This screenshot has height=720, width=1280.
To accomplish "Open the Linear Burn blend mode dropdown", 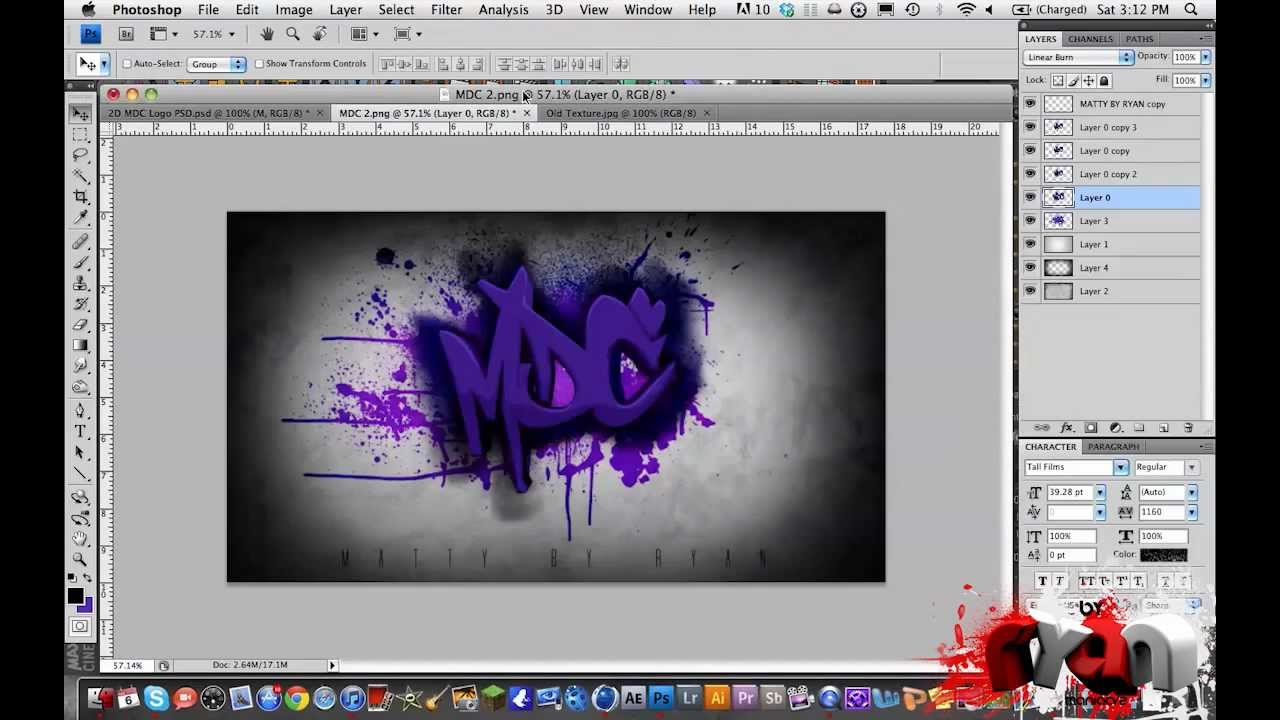I will point(1079,57).
